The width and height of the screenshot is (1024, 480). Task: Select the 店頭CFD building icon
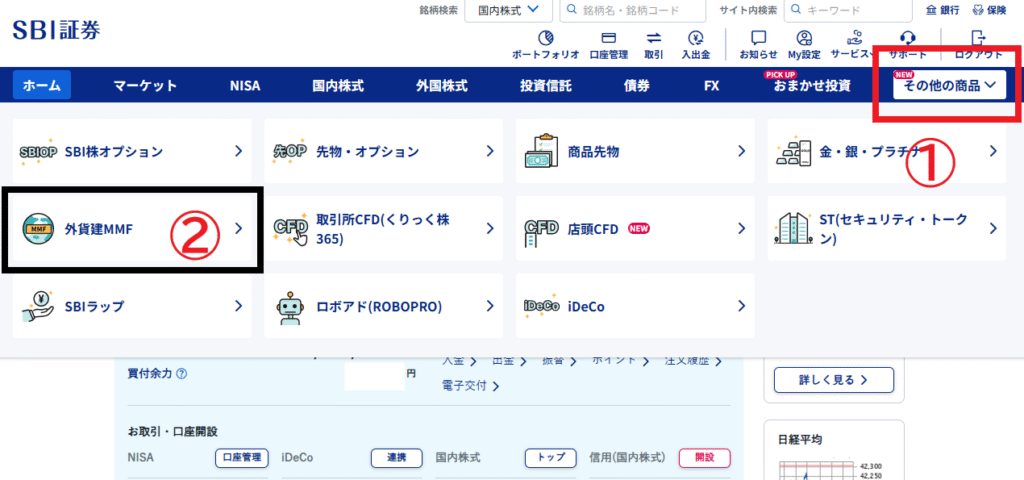541,232
